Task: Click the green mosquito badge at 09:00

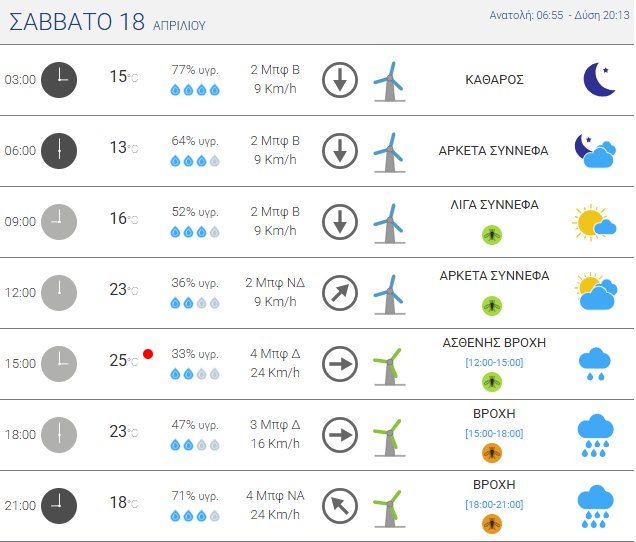Action: click(491, 234)
